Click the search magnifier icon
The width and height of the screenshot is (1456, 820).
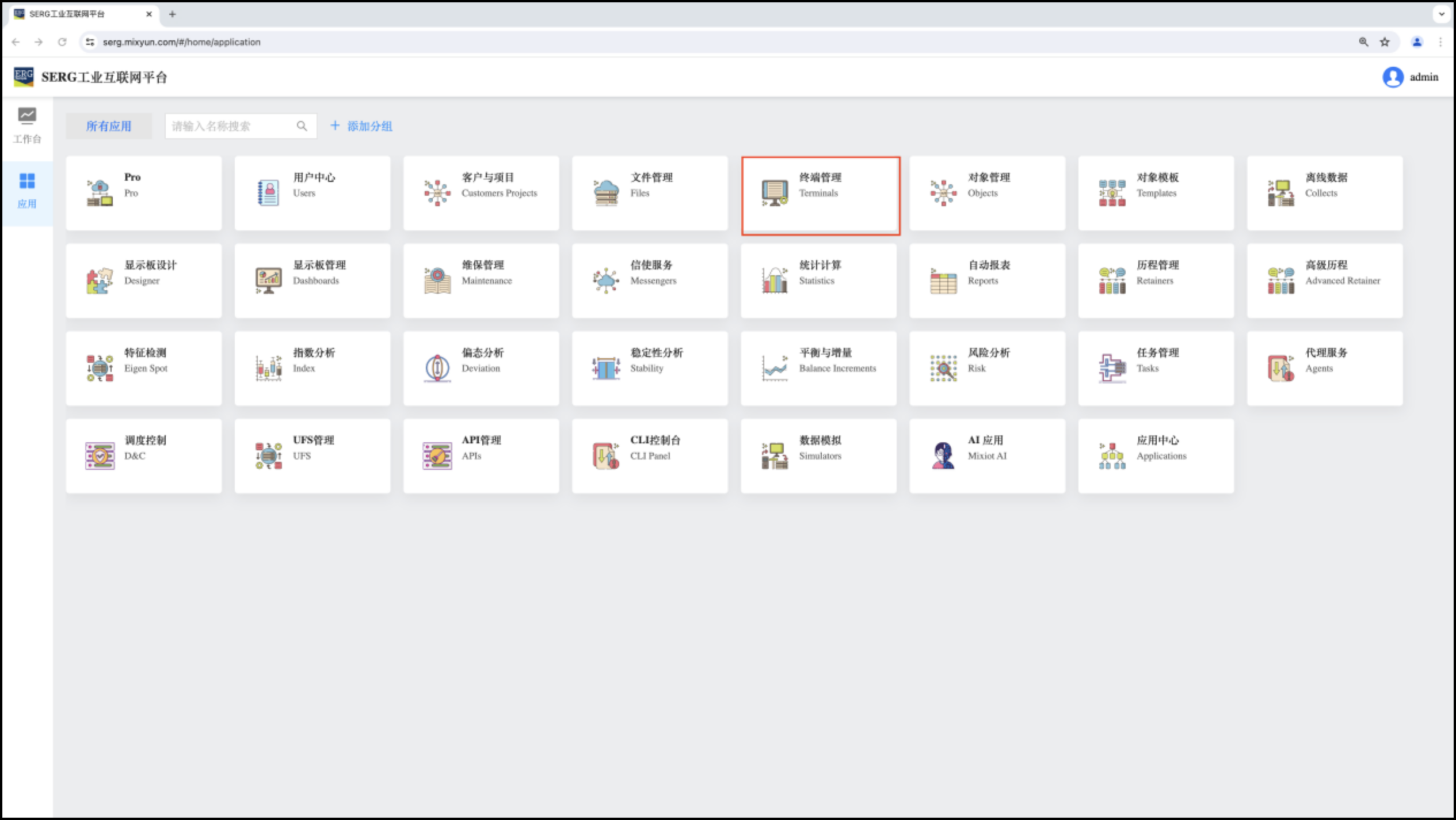tap(302, 126)
